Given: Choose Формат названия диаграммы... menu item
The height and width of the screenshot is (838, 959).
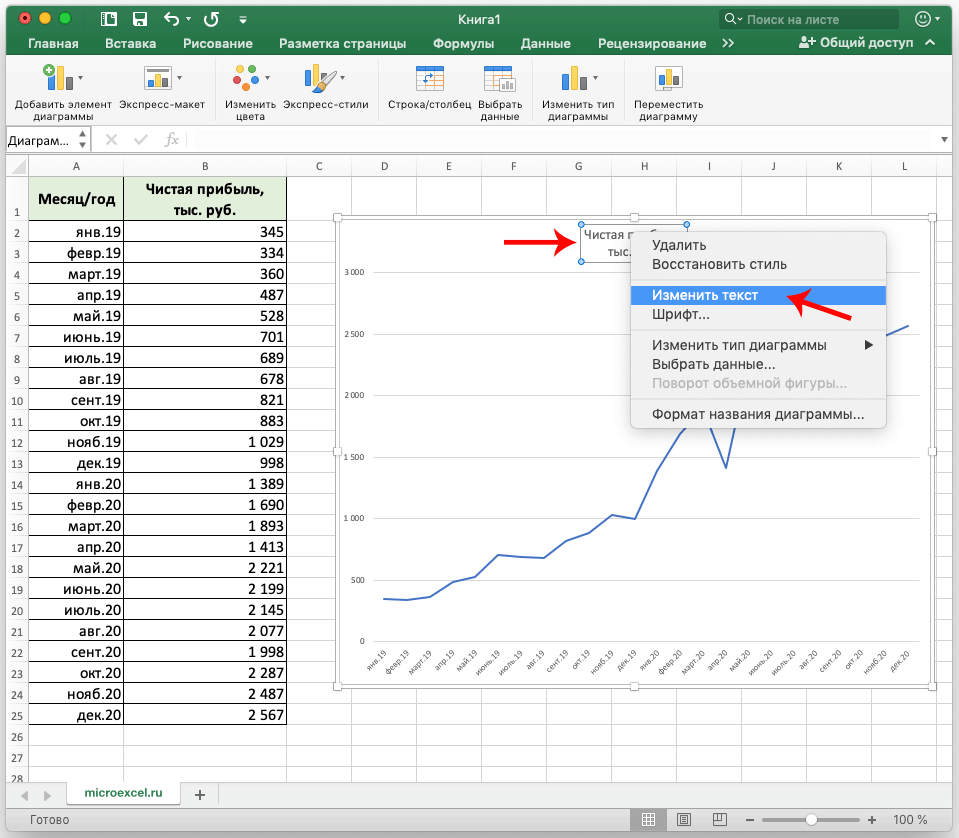Looking at the screenshot, I should [x=758, y=415].
